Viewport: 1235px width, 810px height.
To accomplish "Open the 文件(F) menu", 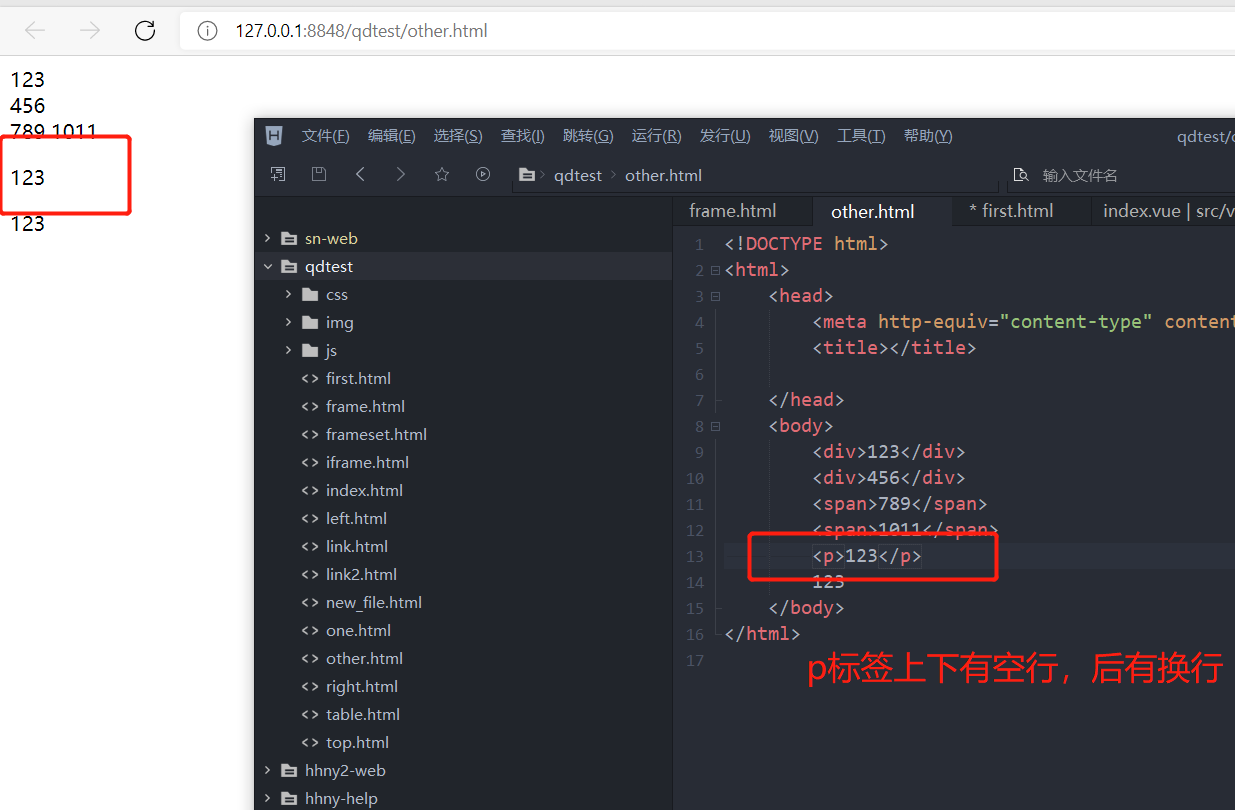I will click(x=326, y=136).
